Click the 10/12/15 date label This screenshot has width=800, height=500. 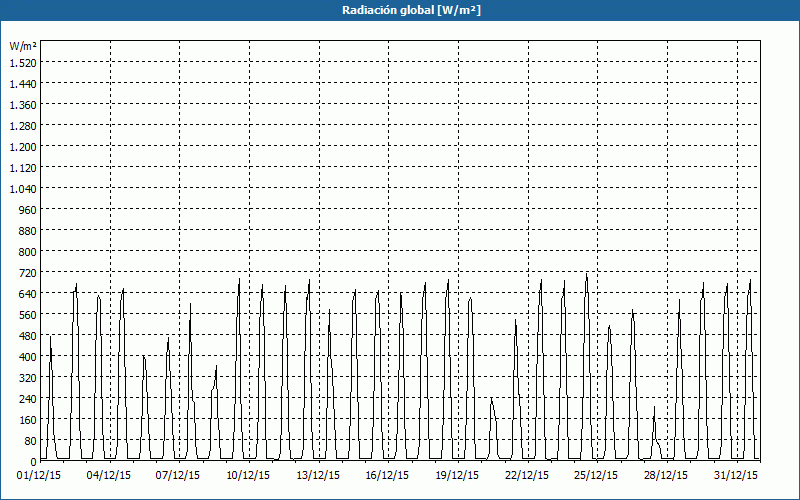tap(248, 476)
